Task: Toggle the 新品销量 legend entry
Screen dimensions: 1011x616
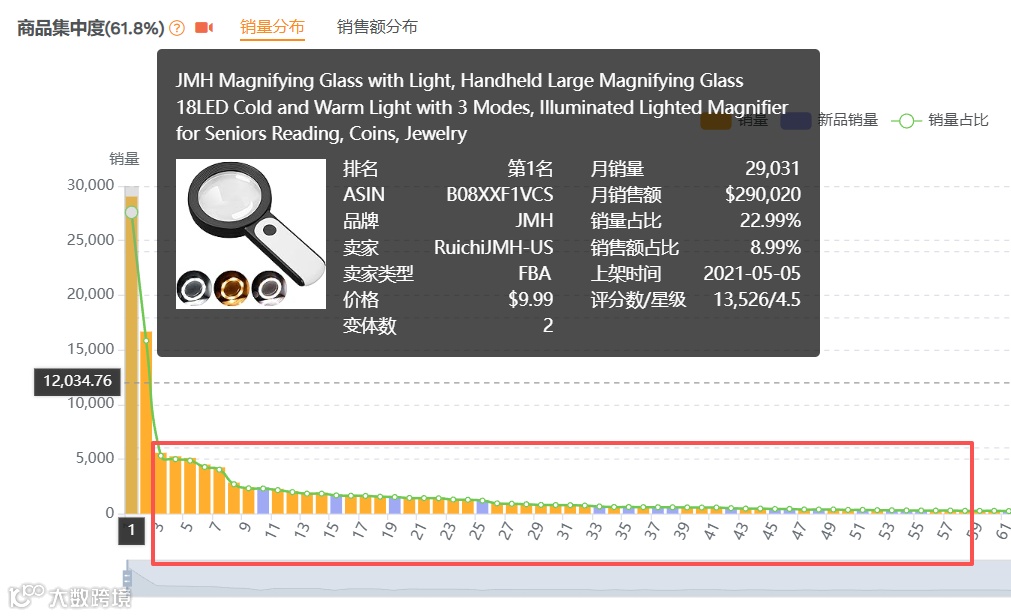Action: tap(829, 120)
